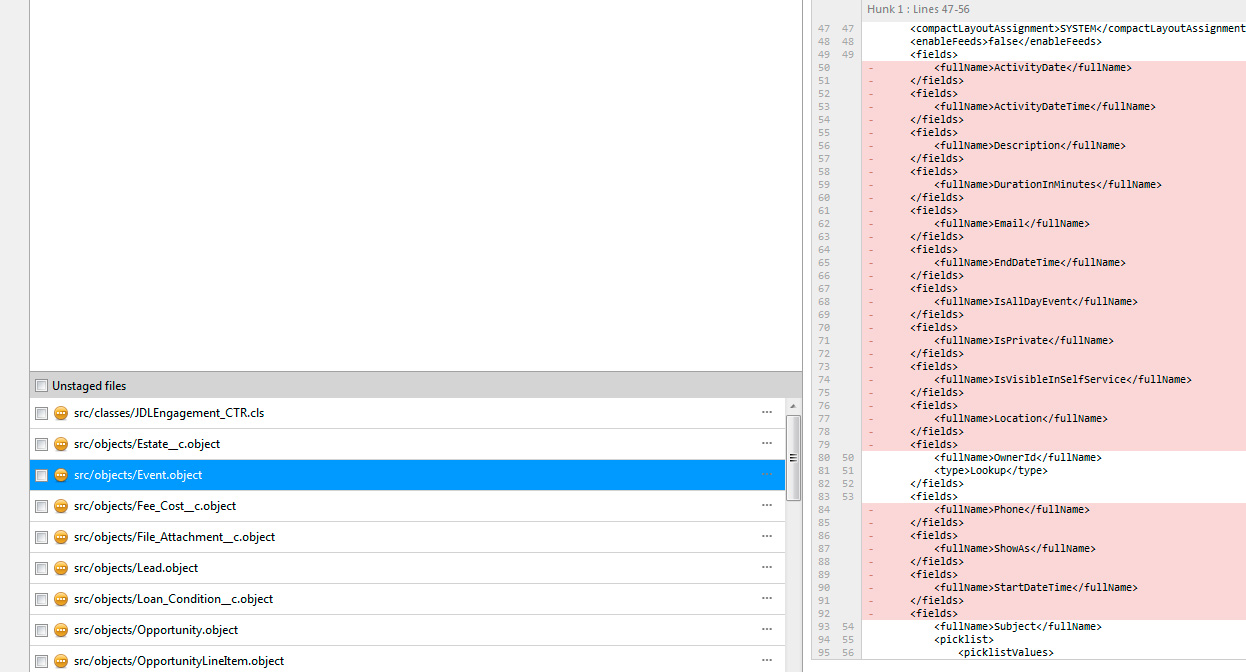Screen dimensions: 1246x672
Task: Select src/objects/Fee_Cost__c.object in the list
Action: coord(407,506)
